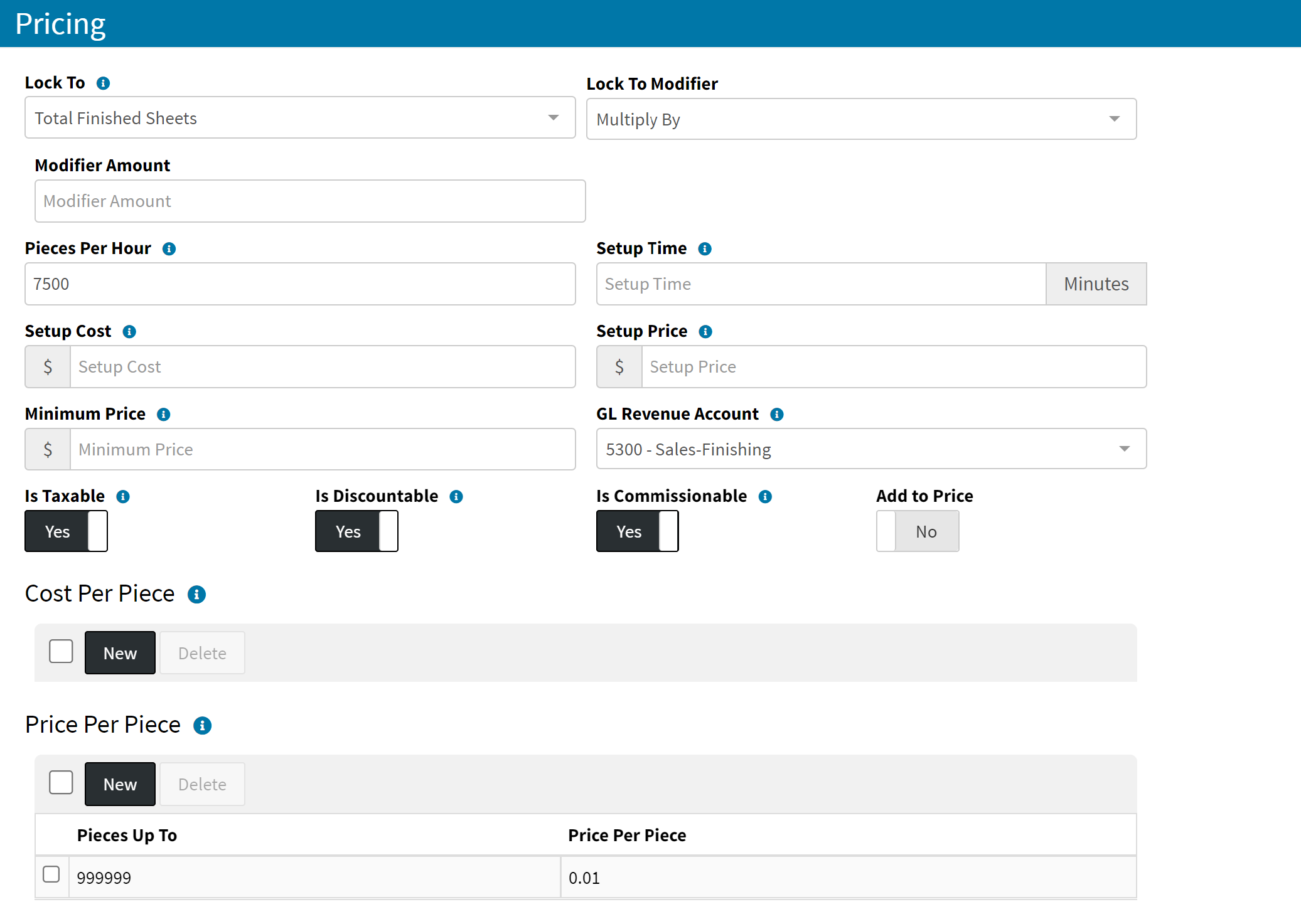Toggle the Is Commissionable switch
The width and height of the screenshot is (1301, 924).
(637, 531)
